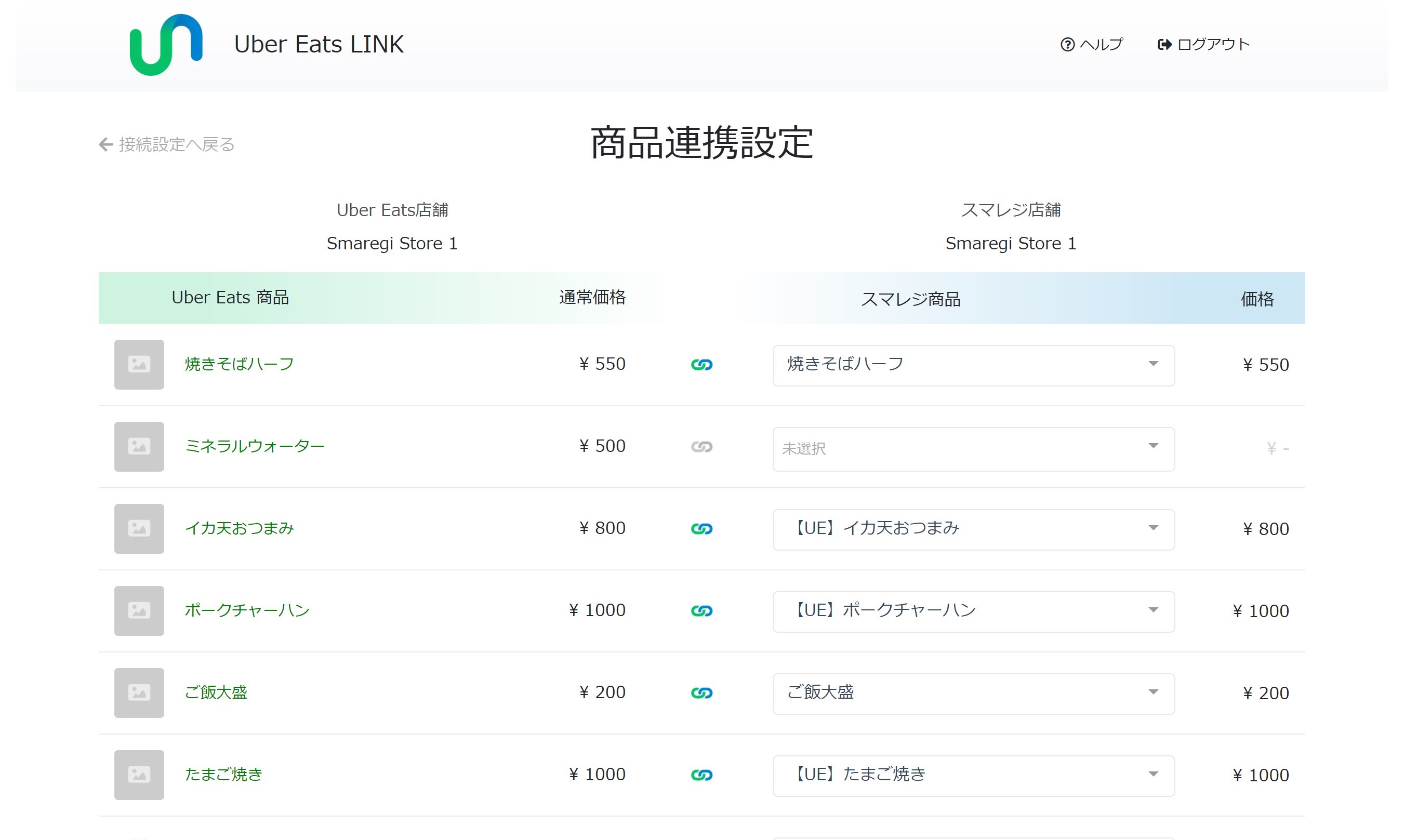This screenshot has height=840, width=1404.
Task: Open the 焼きそばハーフ Smaregi product dropdown
Action: tap(973, 366)
